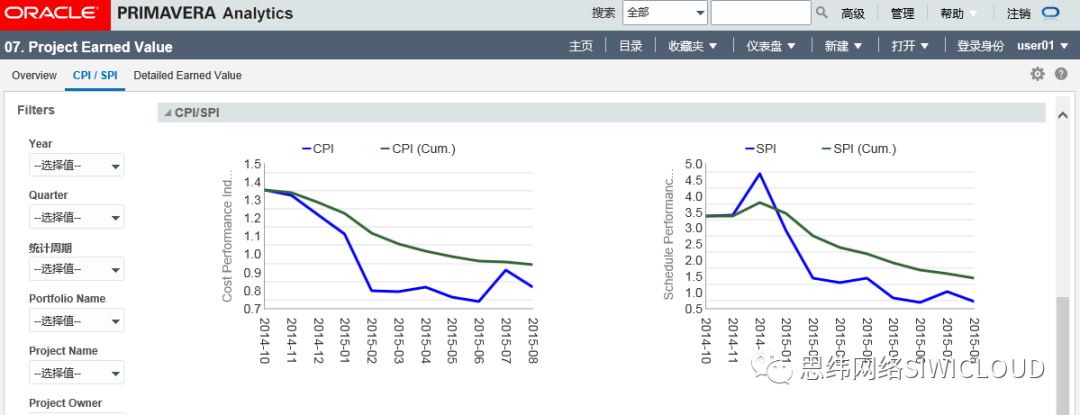Open the 新建 new menu
This screenshot has height=415, width=1080.
[844, 46]
